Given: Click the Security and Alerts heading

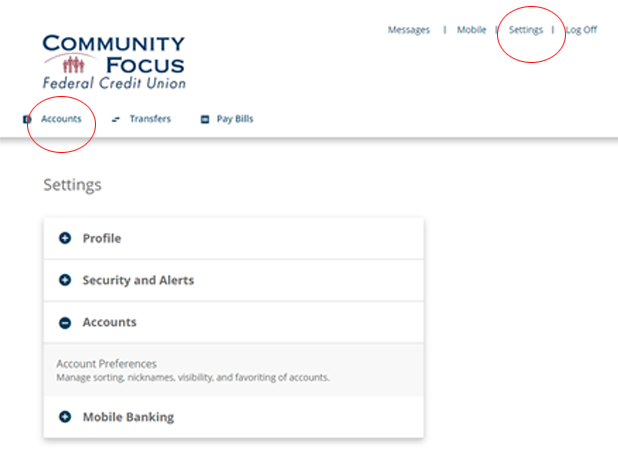Looking at the screenshot, I should coord(138,280).
